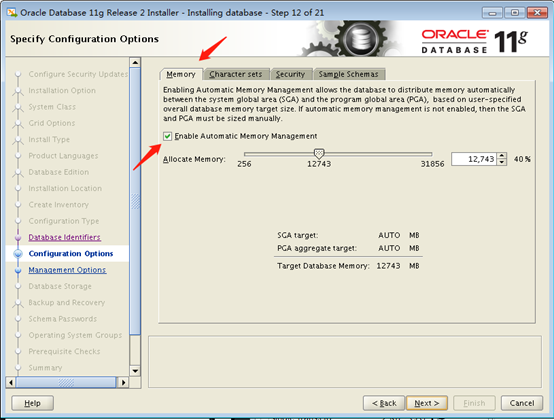The height and width of the screenshot is (420, 554).
Task: Select Configuration Options step in sidebar
Action: 71,253
